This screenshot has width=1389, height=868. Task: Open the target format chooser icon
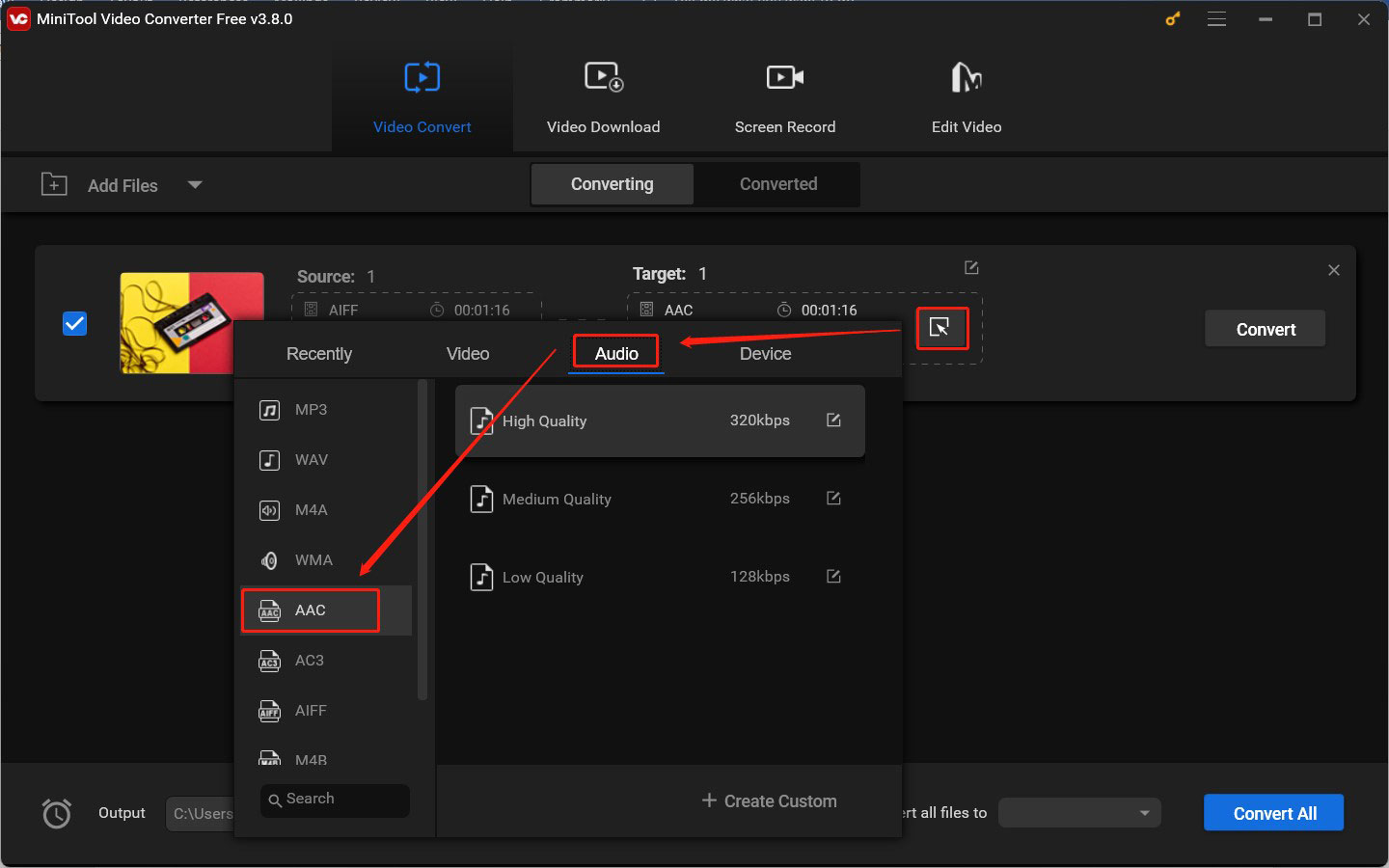(x=940, y=328)
